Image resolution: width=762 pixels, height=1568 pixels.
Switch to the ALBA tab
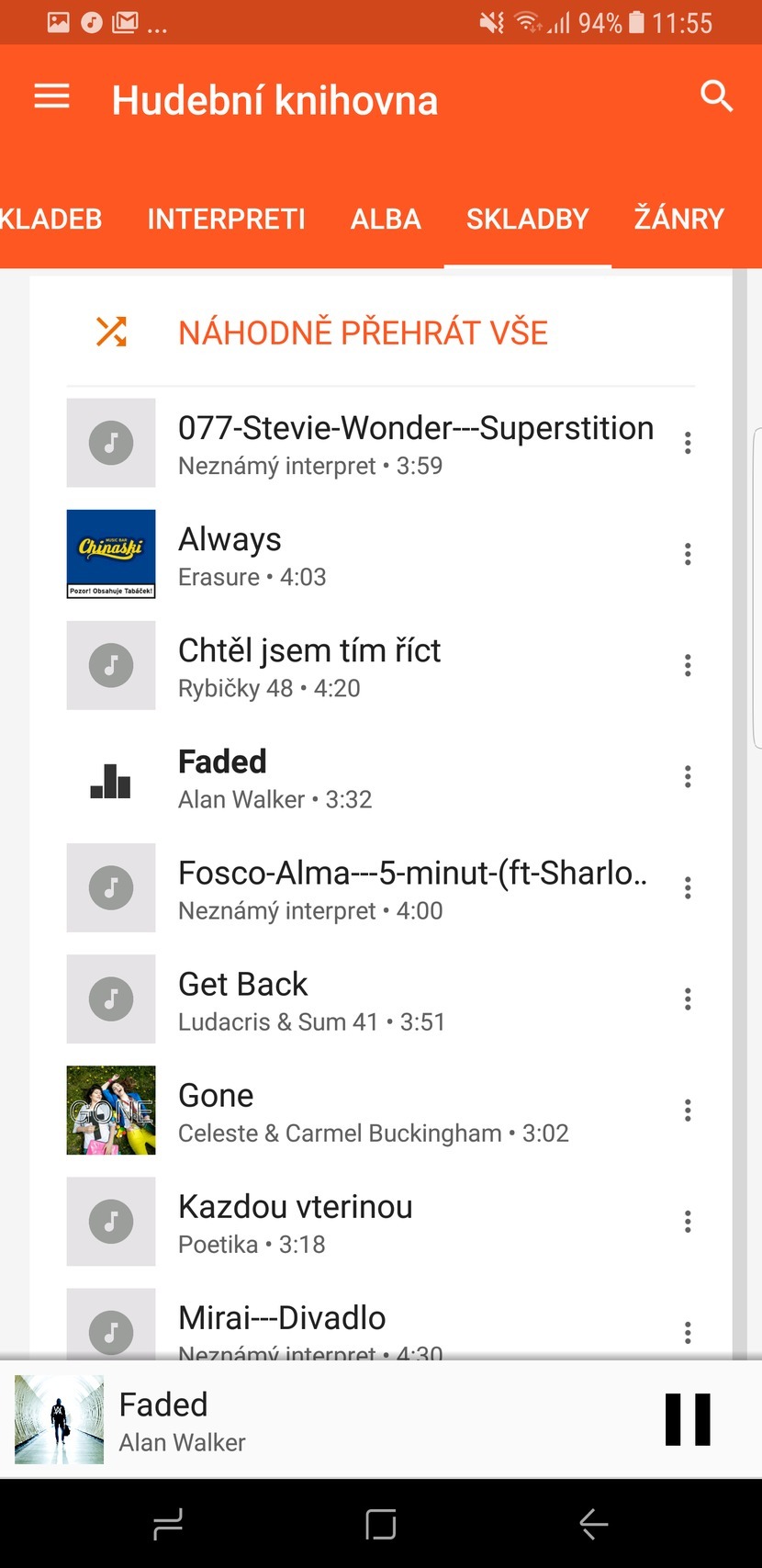click(x=386, y=219)
